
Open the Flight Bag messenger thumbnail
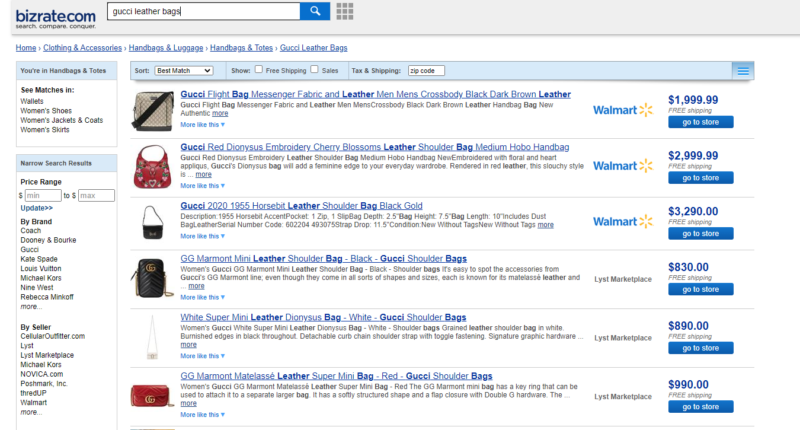click(153, 110)
